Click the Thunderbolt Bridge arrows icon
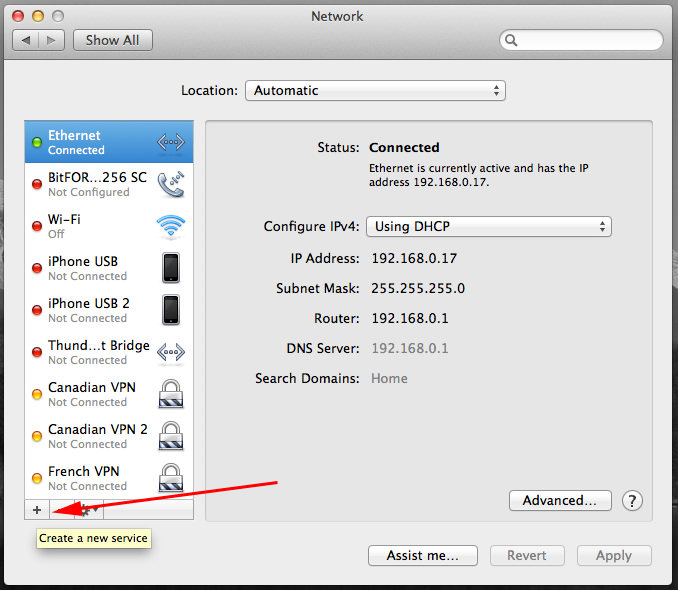Screen dimensions: 678x590 pos(171,352)
